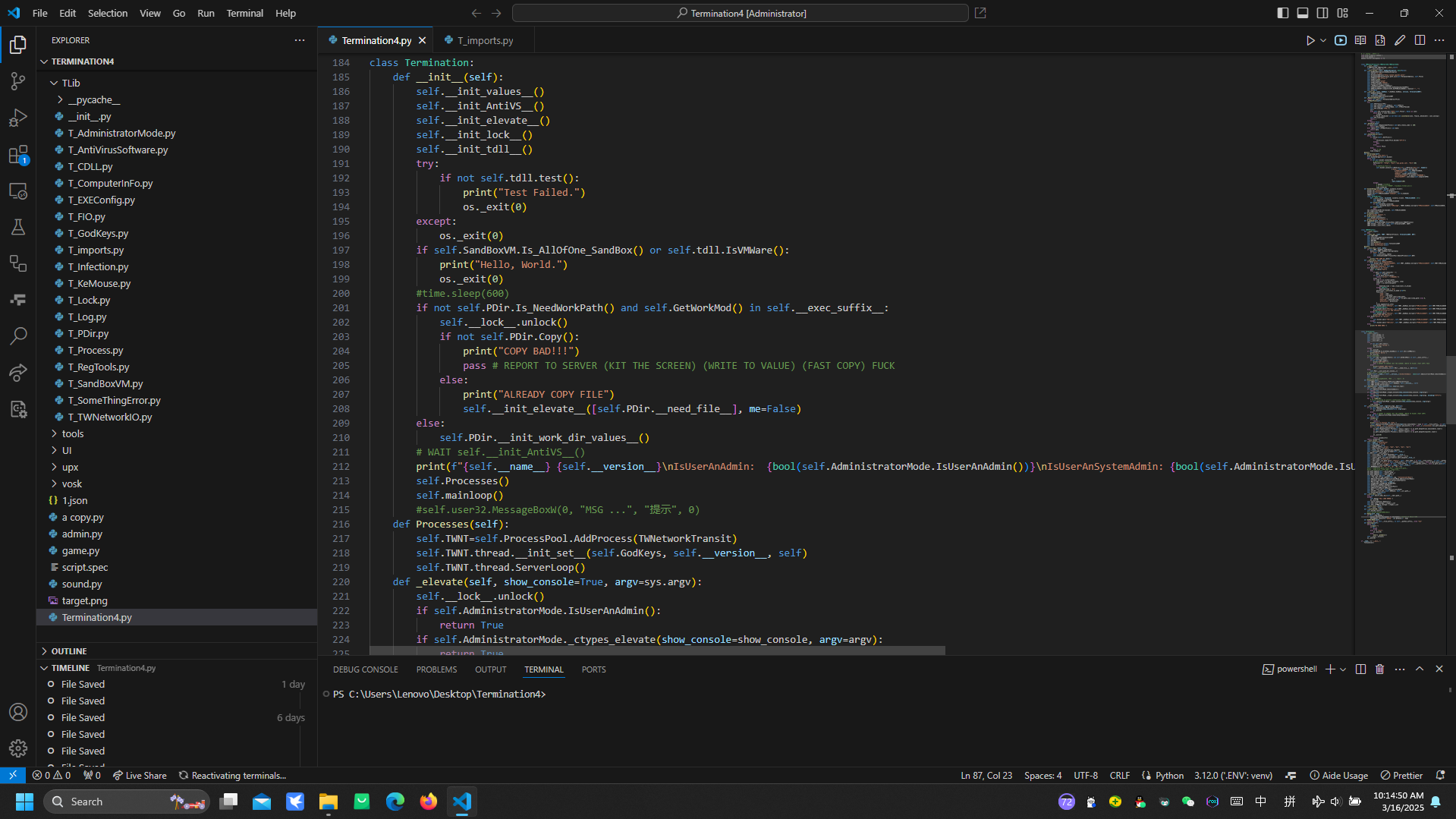Toggle the bottom Panel visibility
Image resolution: width=1456 pixels, height=819 pixels.
coord(1303,13)
